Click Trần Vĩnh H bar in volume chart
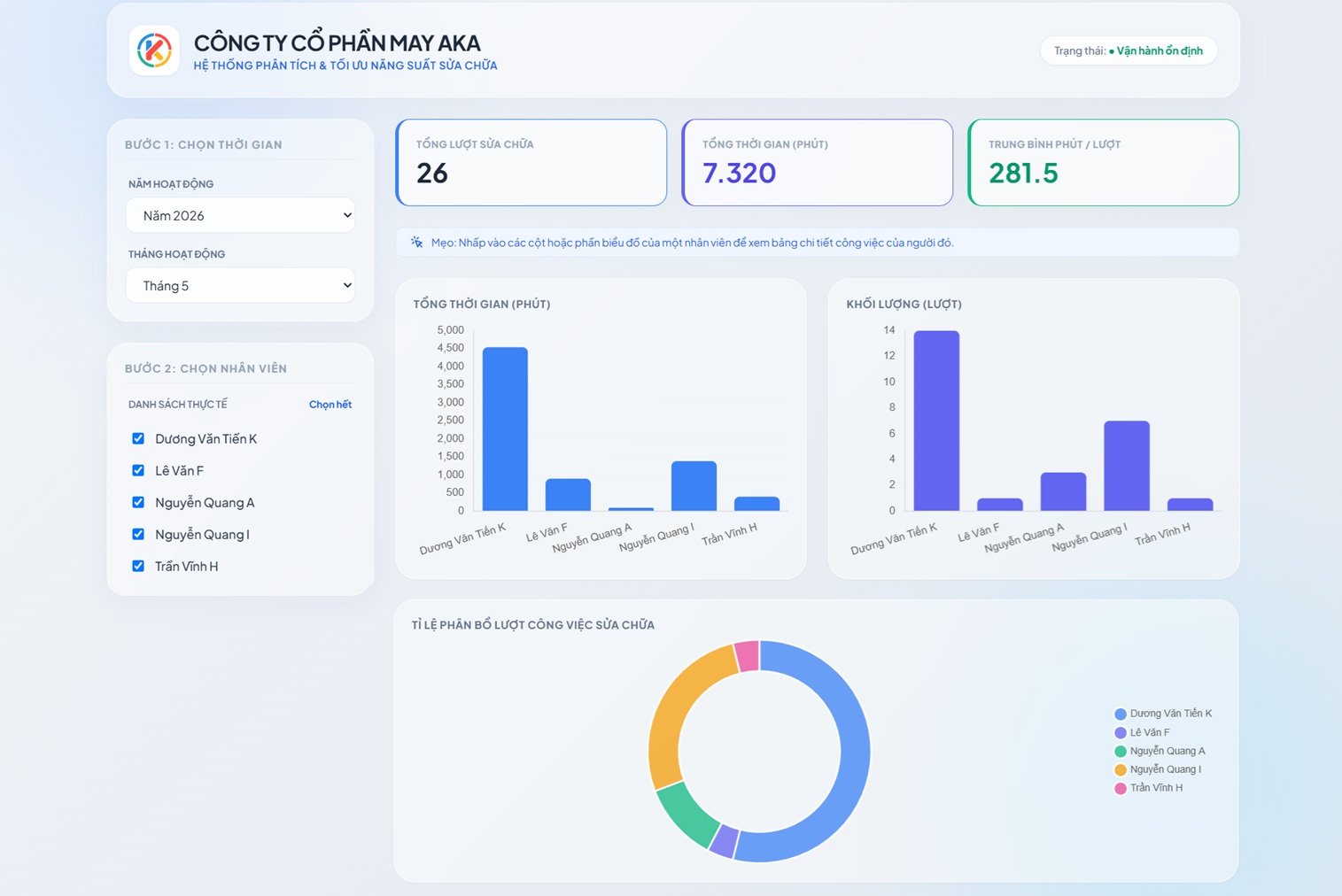 click(x=1190, y=505)
